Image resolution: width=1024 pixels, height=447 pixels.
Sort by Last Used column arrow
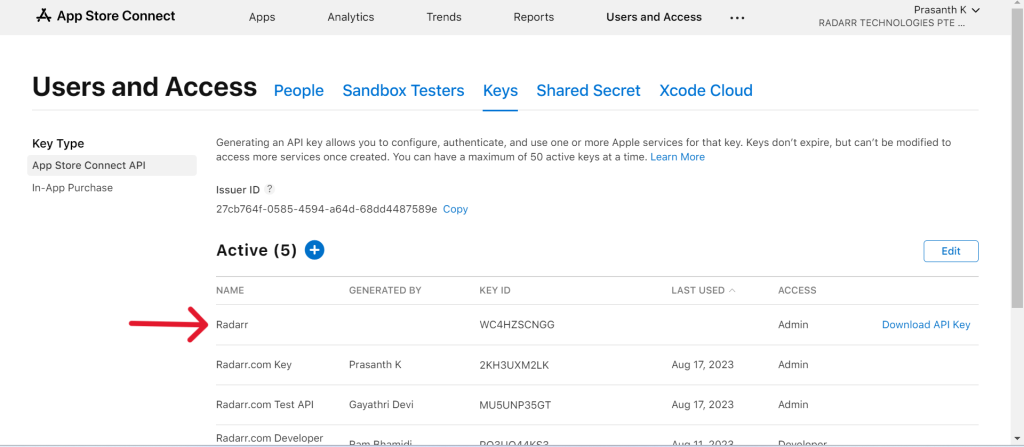point(731,290)
